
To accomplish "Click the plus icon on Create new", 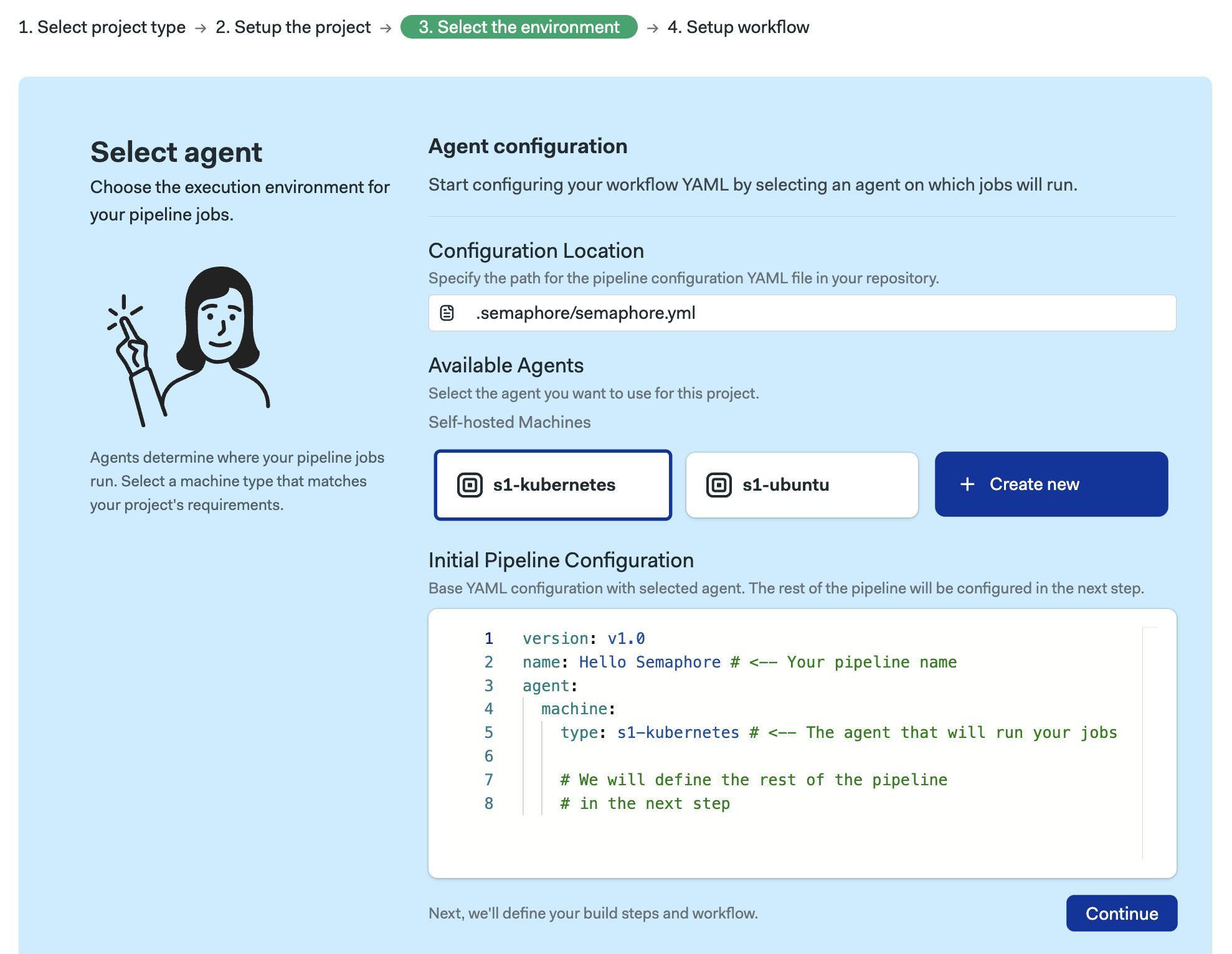I will point(967,484).
